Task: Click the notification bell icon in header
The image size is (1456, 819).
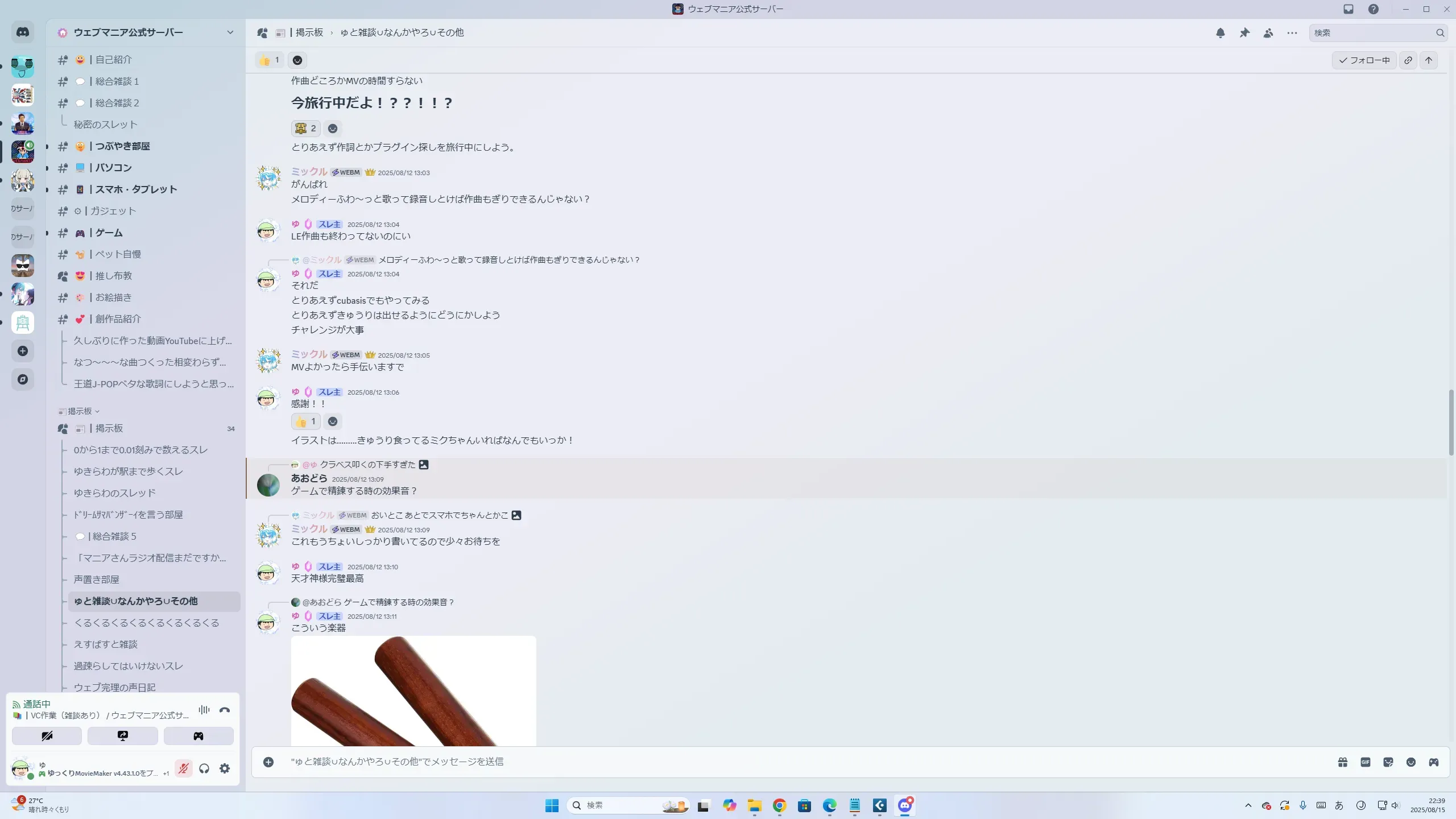Action: (x=1220, y=33)
